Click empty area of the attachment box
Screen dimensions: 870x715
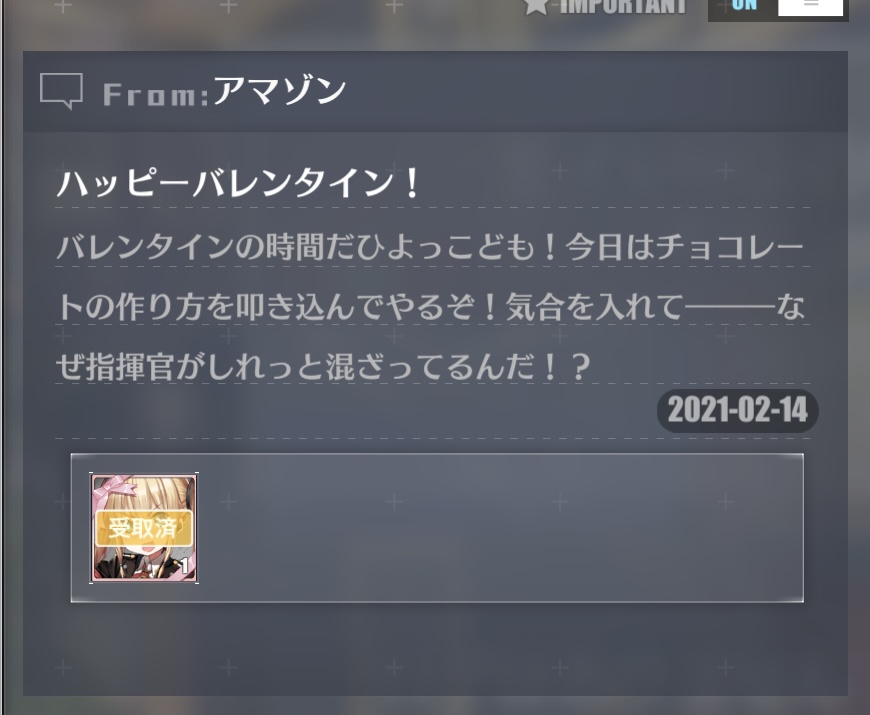click(x=499, y=528)
